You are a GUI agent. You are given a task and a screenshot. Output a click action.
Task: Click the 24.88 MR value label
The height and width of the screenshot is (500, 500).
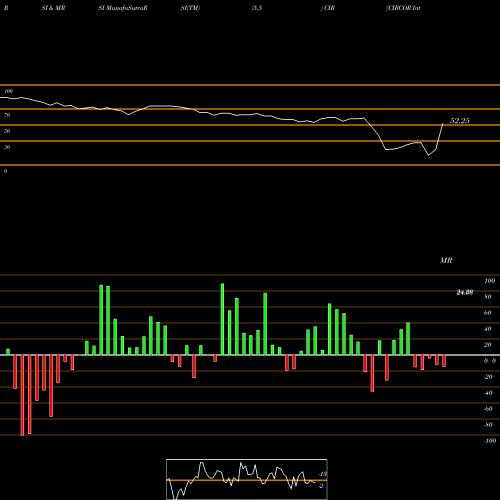click(465, 292)
